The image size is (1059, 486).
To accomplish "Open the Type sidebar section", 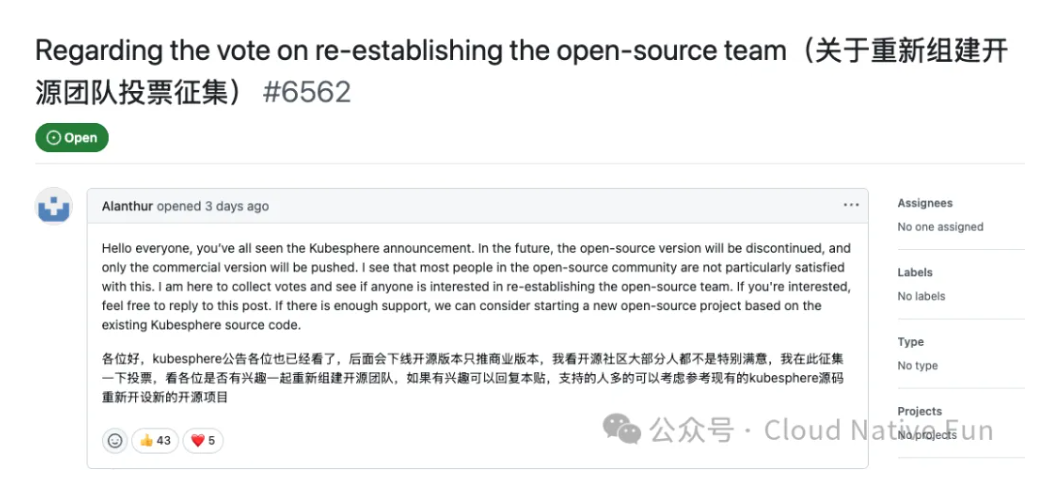I will (911, 342).
